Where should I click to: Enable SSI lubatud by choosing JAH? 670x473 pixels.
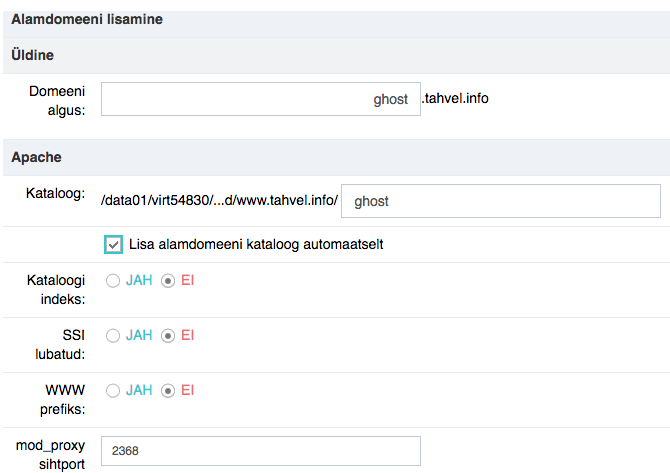pos(113,336)
